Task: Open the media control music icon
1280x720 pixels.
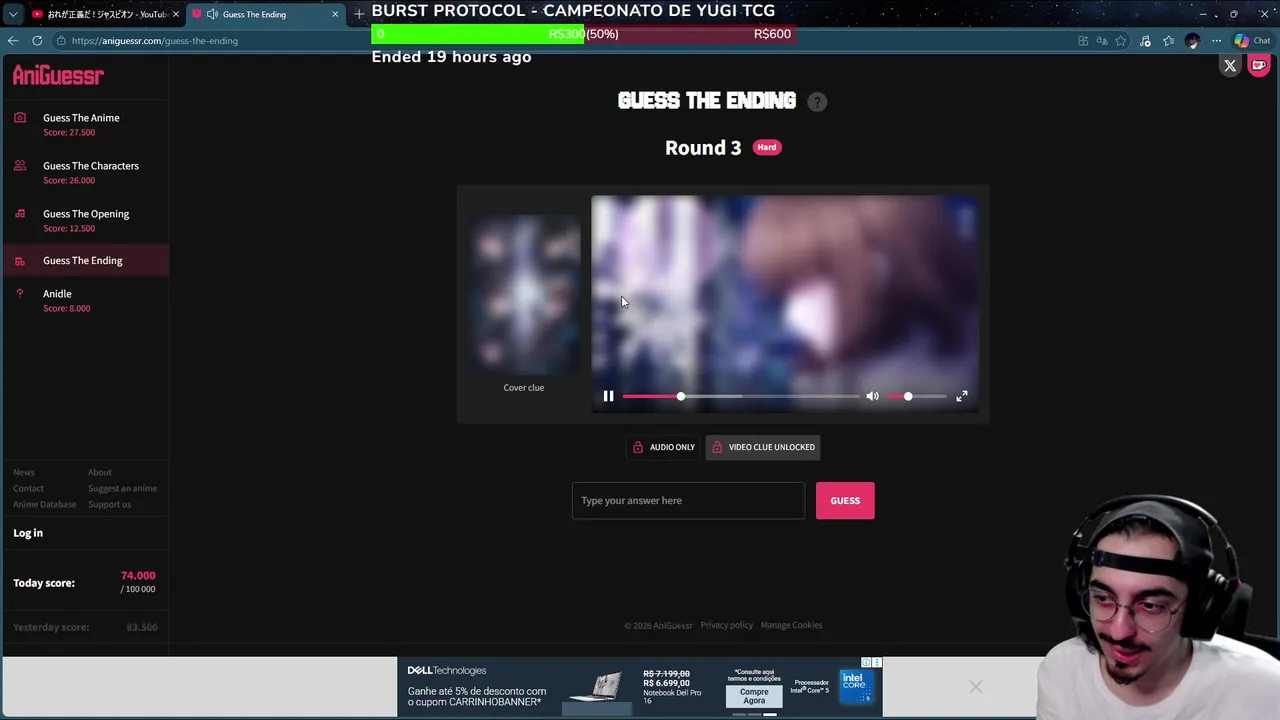Action: pos(1145,41)
